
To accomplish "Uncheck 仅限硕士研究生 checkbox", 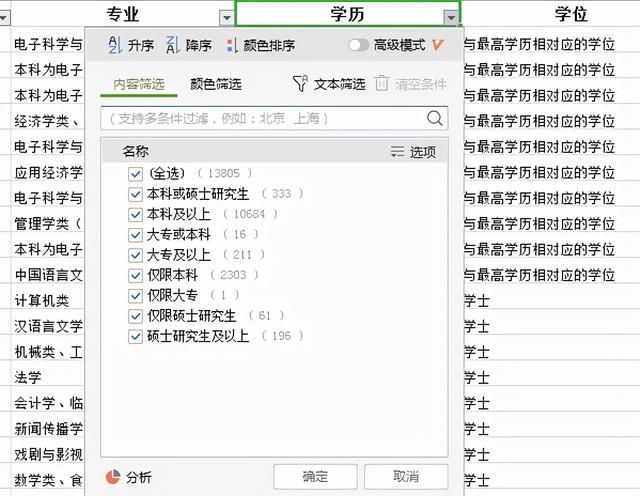I will click(x=135, y=316).
